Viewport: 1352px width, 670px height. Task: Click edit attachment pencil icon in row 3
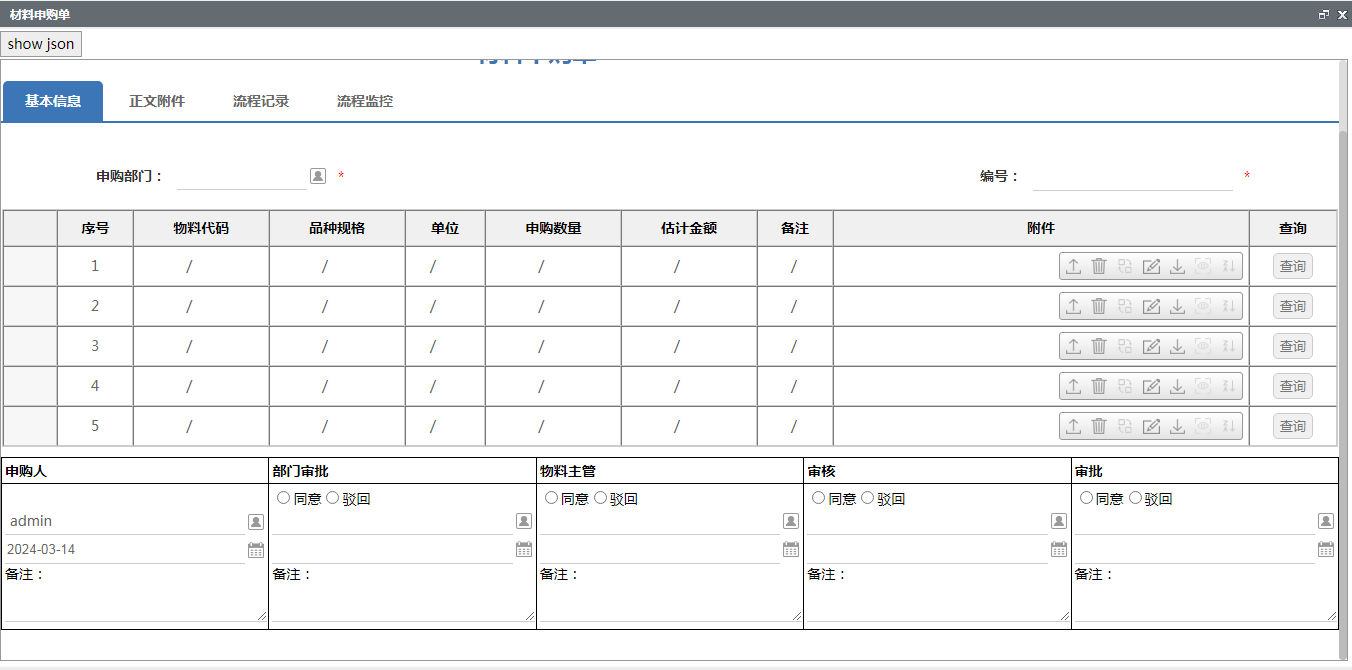(1151, 346)
